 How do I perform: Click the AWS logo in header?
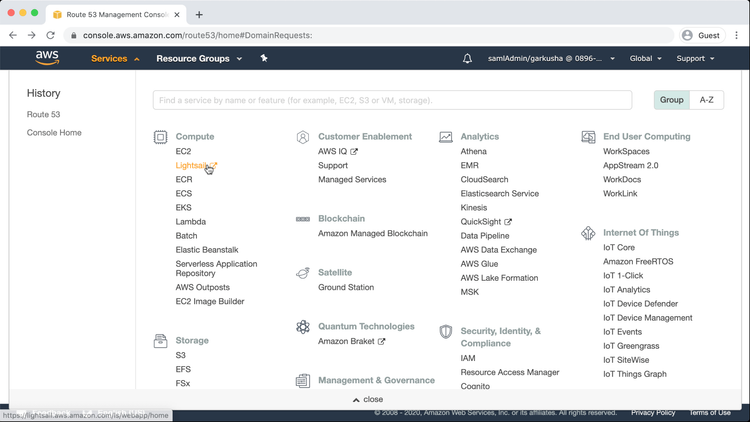(47, 58)
